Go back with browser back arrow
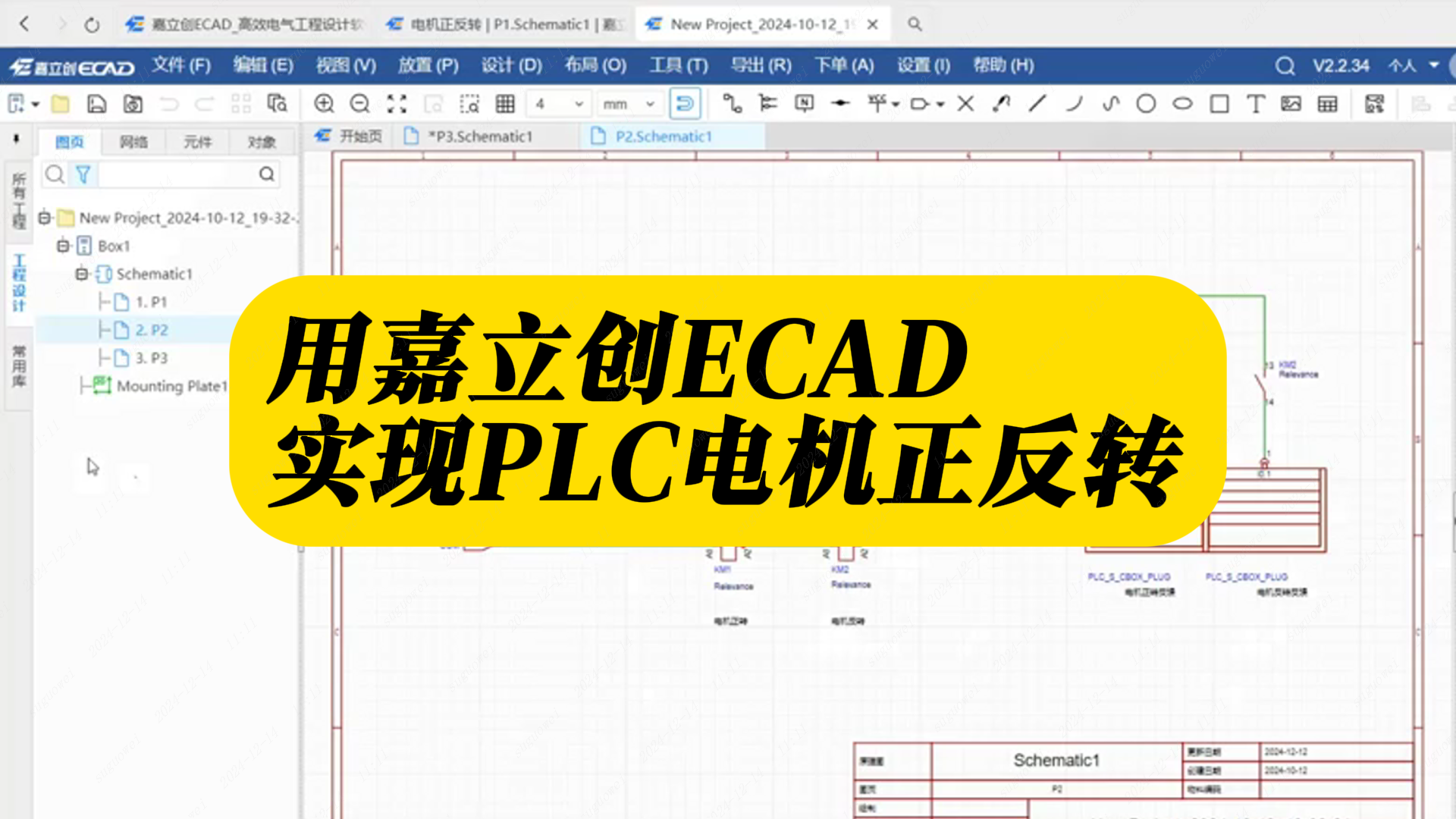 [24, 24]
